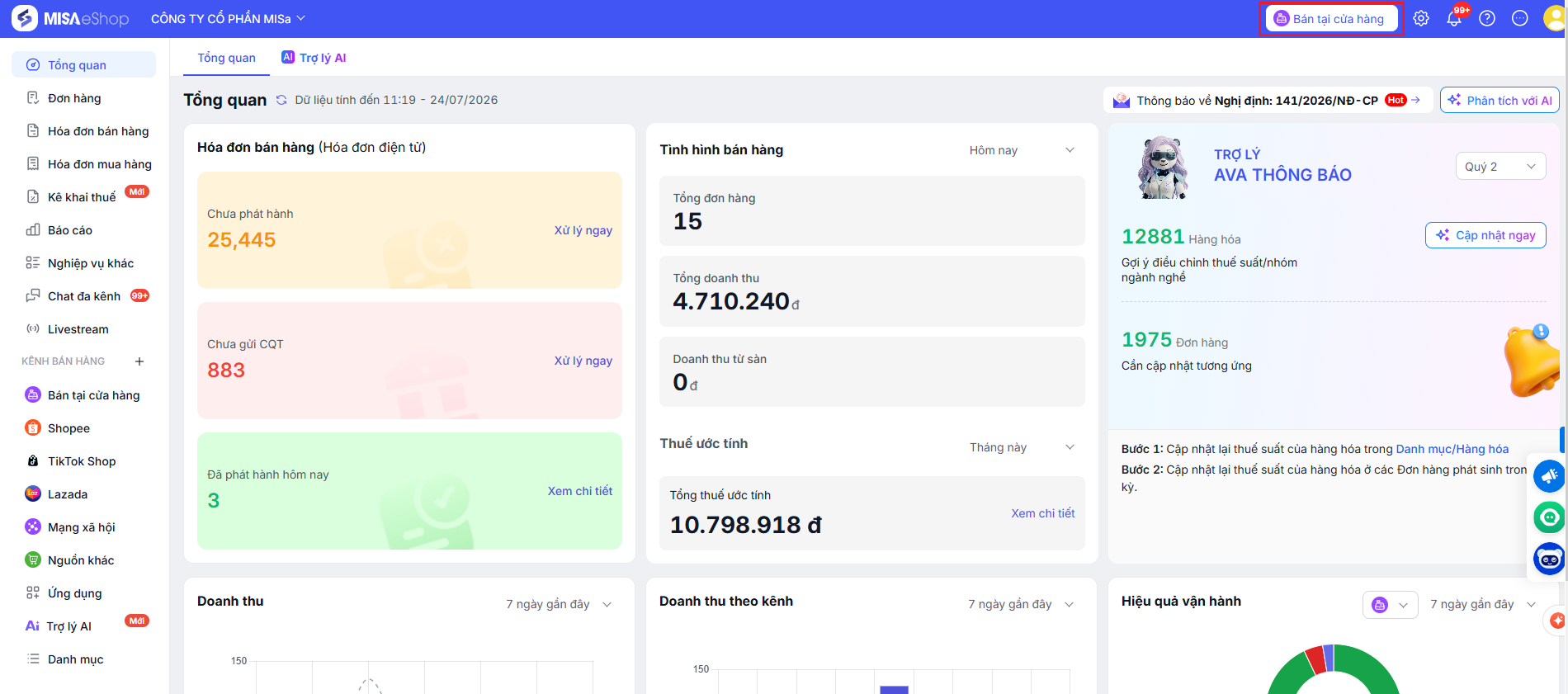Image resolution: width=1568 pixels, height=694 pixels.
Task: Click the megaphone floating icon
Action: coord(1549,476)
